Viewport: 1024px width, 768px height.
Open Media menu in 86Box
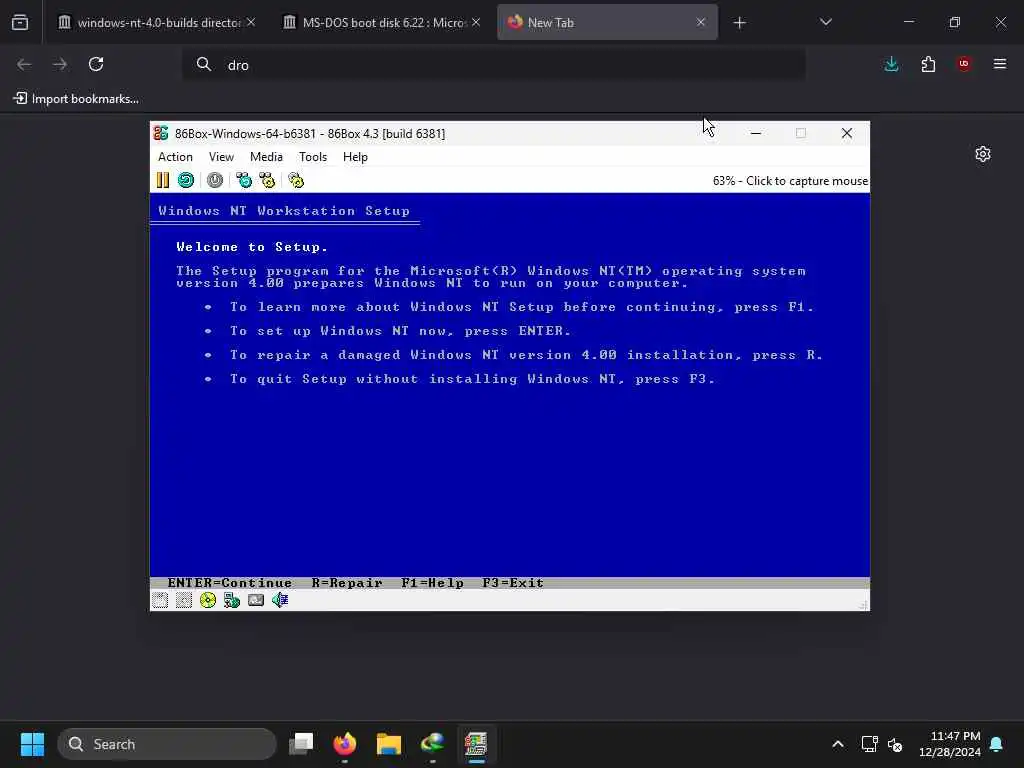[266, 157]
